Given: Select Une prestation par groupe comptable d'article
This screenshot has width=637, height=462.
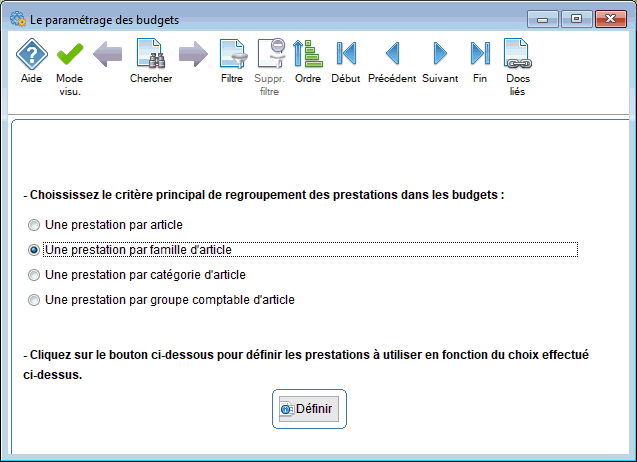Looking at the screenshot, I should tap(161, 300).
